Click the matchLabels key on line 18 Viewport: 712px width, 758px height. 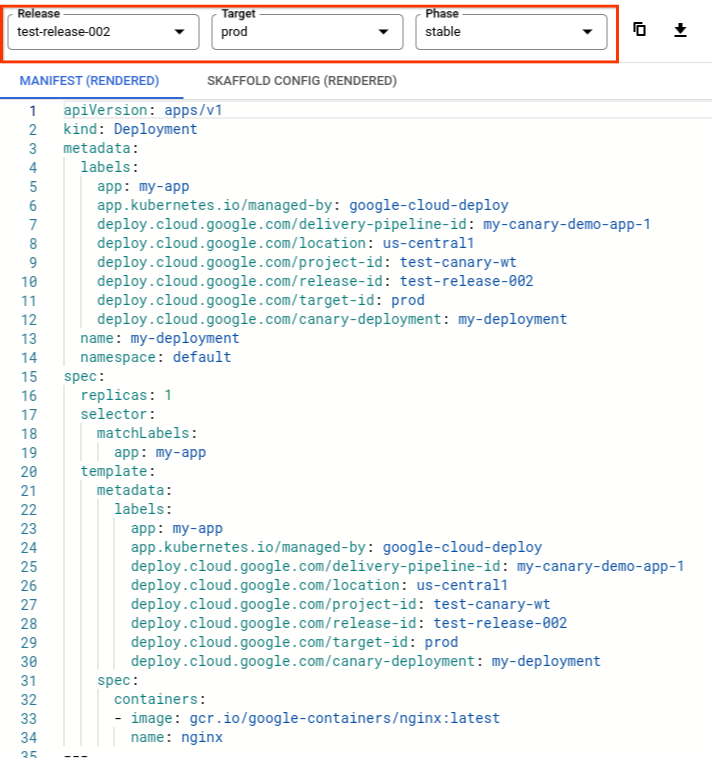pos(143,433)
